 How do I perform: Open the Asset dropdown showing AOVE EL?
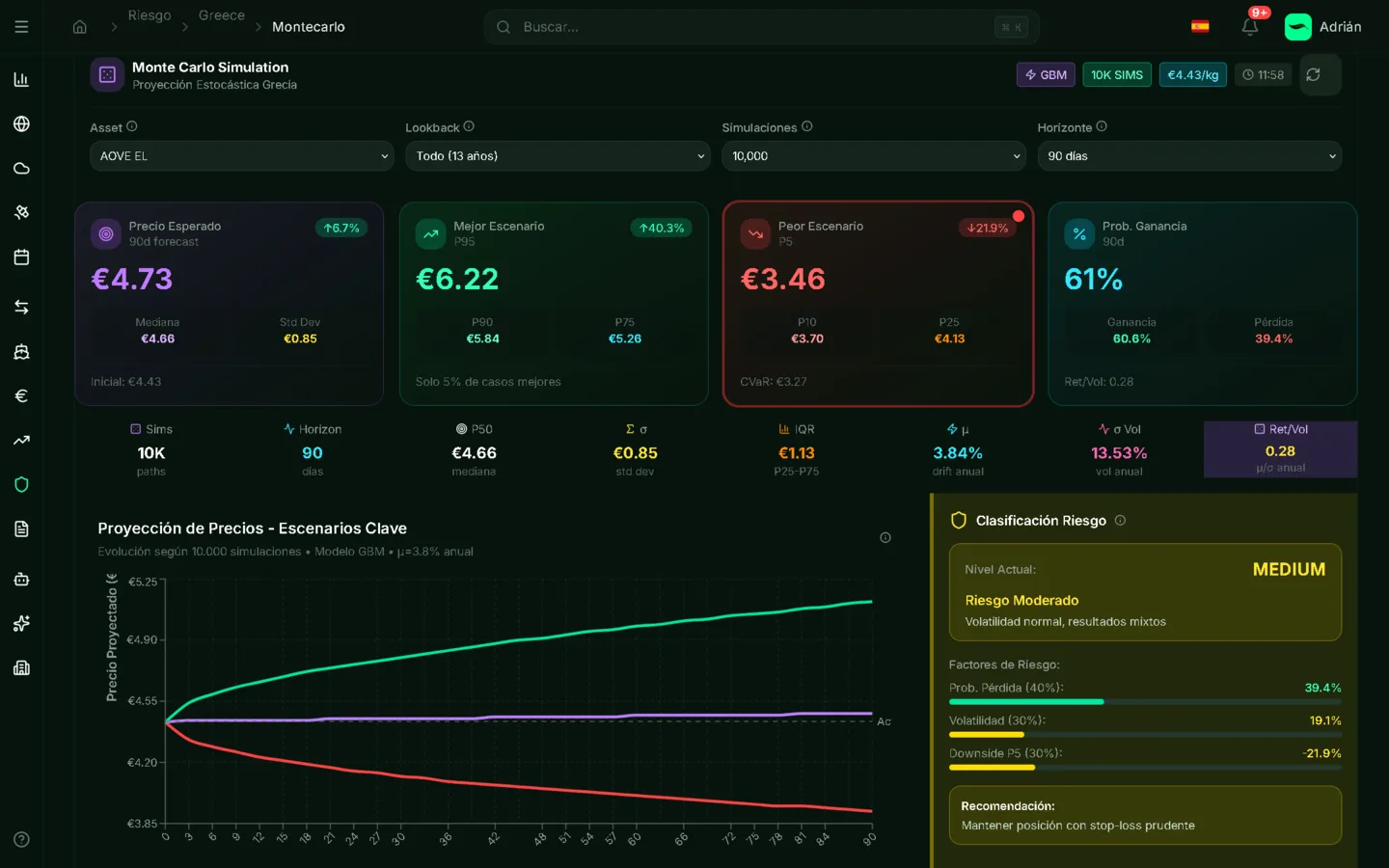coord(241,155)
